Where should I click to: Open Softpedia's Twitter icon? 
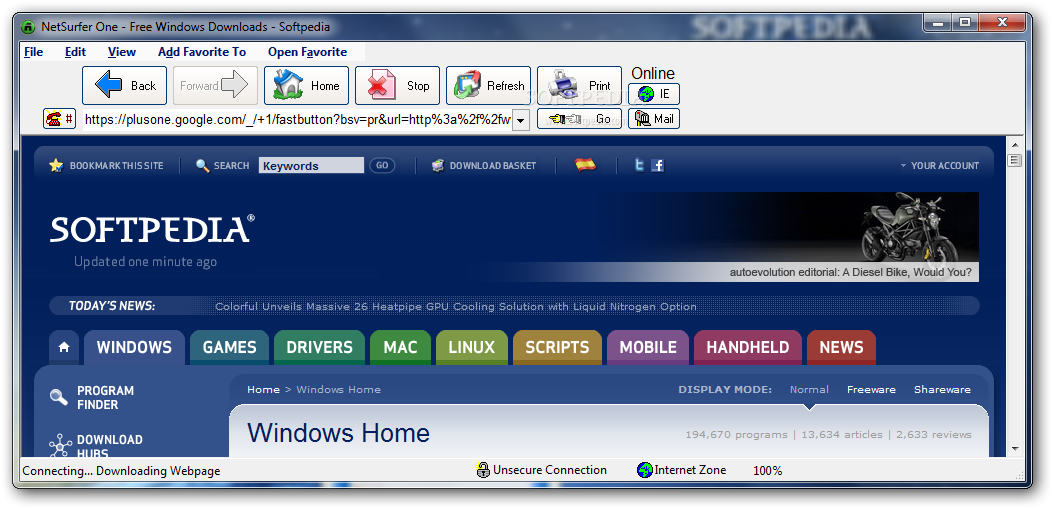coord(639,165)
